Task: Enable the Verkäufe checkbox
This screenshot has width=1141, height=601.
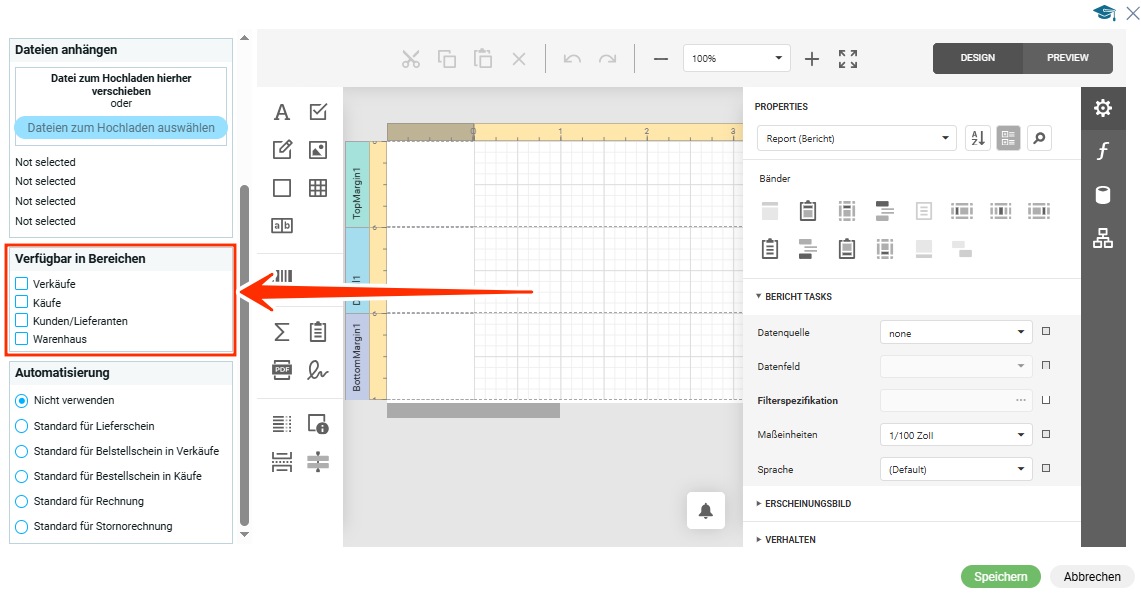Action: (22, 284)
